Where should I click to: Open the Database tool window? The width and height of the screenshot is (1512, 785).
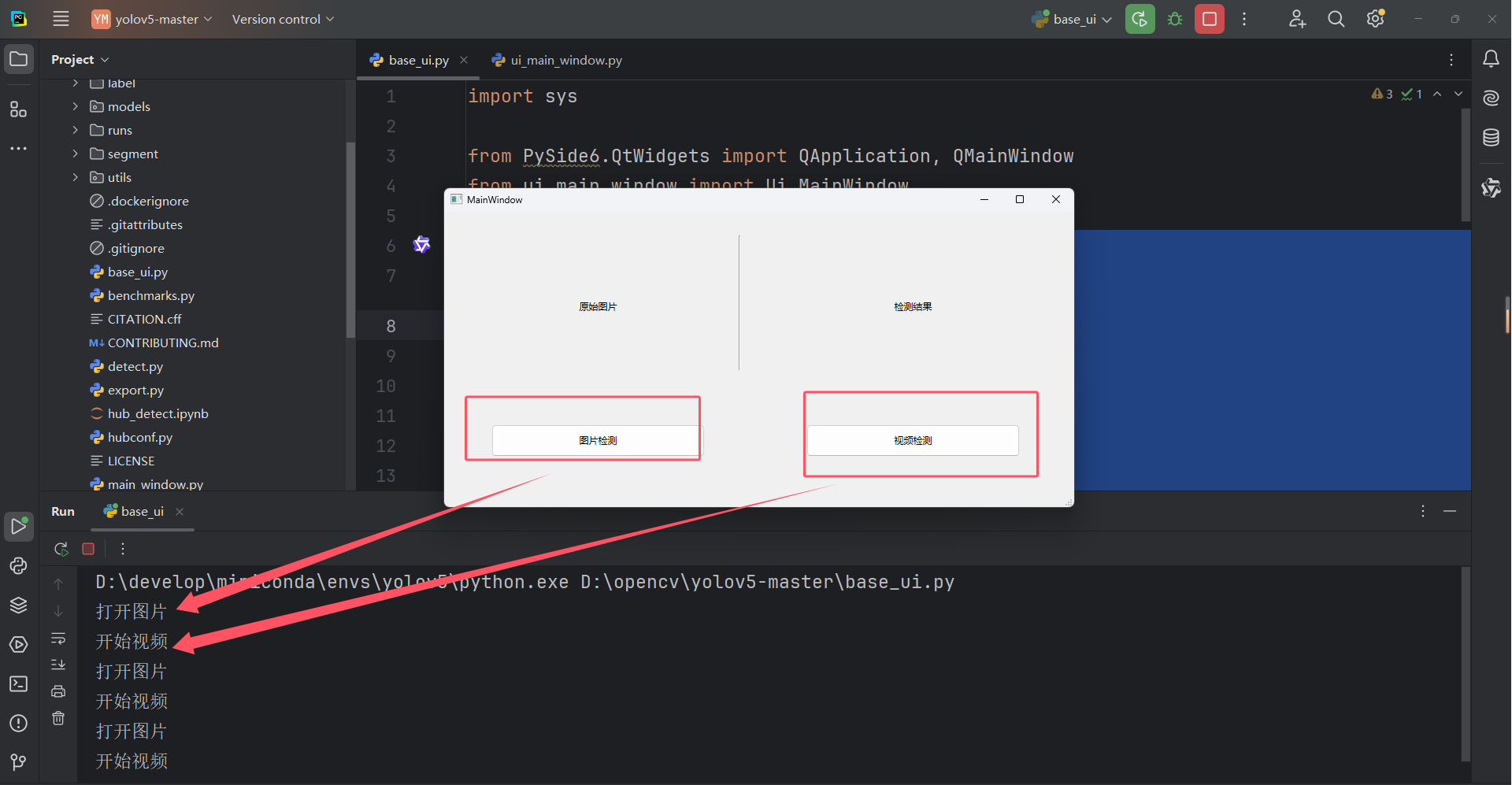[x=1490, y=136]
